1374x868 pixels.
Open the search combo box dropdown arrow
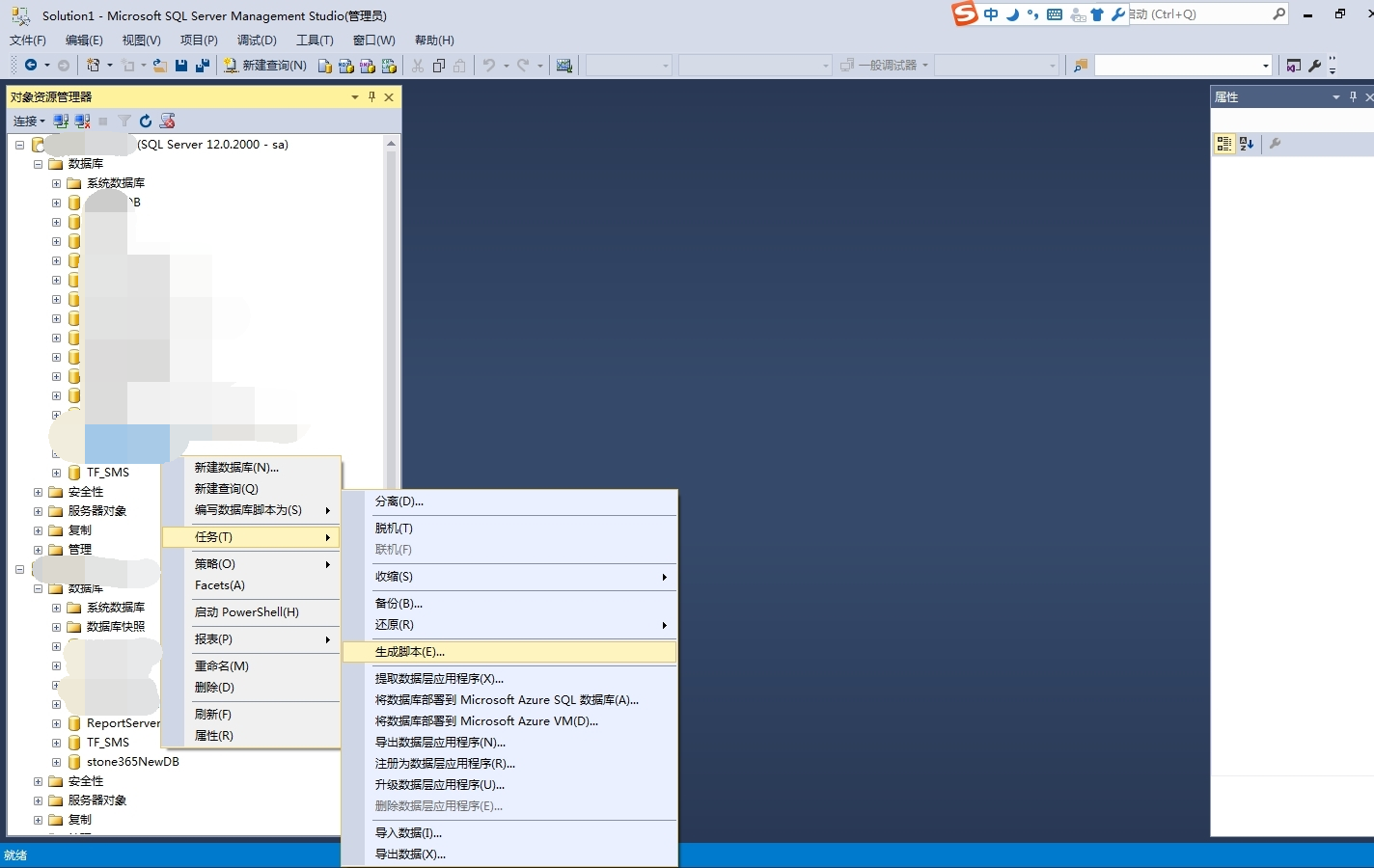(1266, 66)
